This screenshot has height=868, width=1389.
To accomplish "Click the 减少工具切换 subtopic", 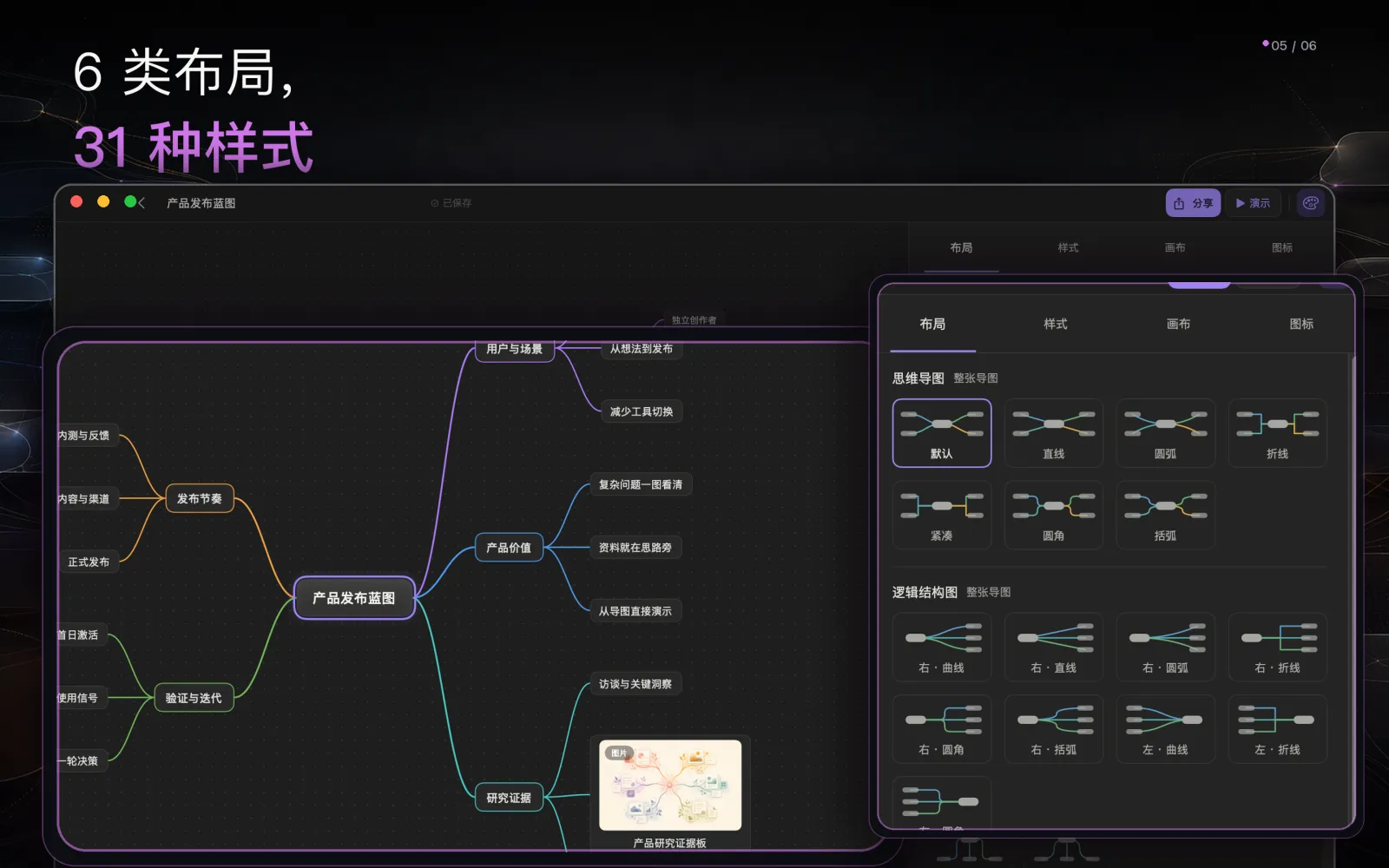I will [x=642, y=411].
